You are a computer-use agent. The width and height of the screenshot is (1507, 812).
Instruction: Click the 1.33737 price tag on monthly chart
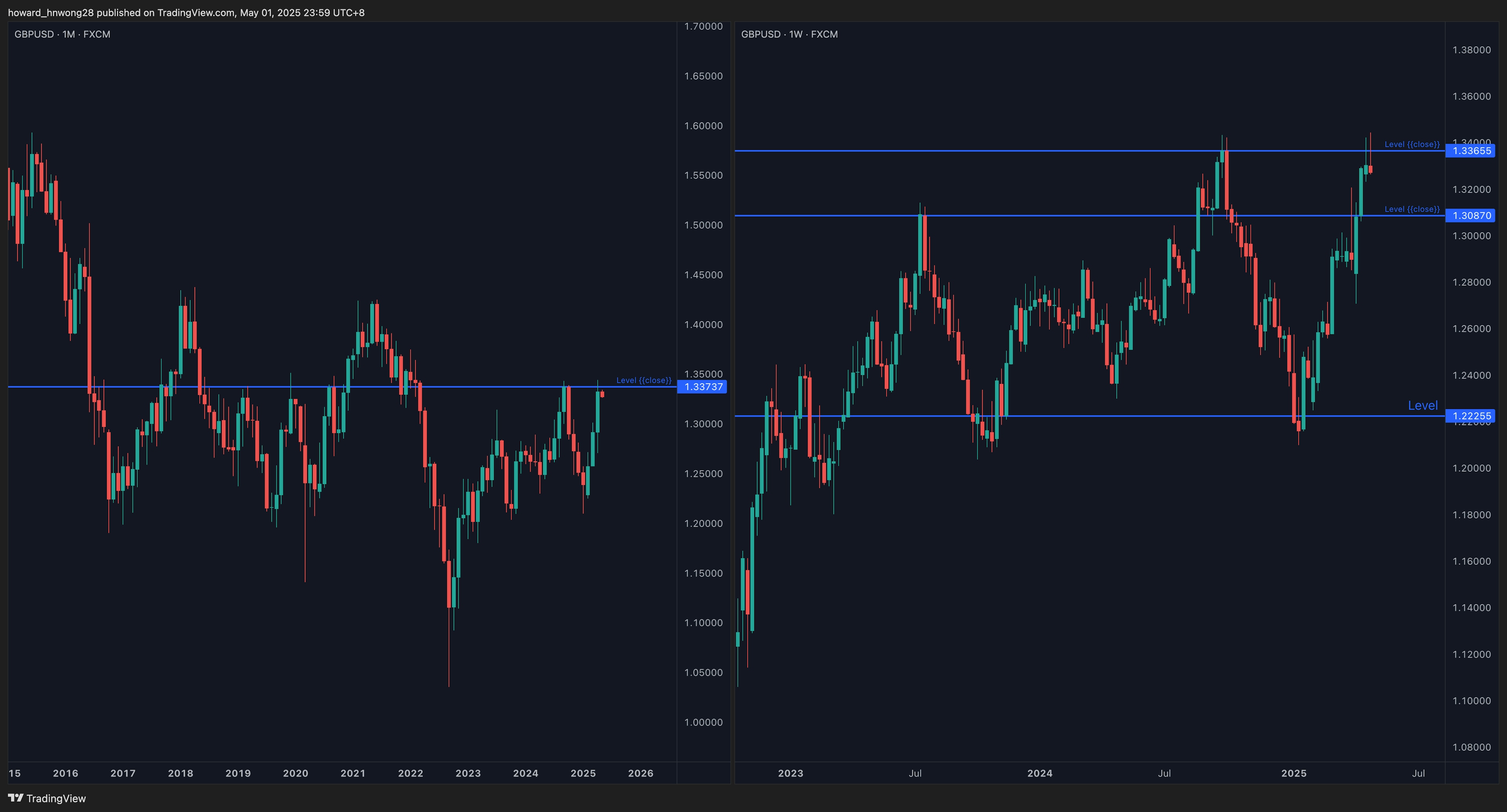[702, 387]
